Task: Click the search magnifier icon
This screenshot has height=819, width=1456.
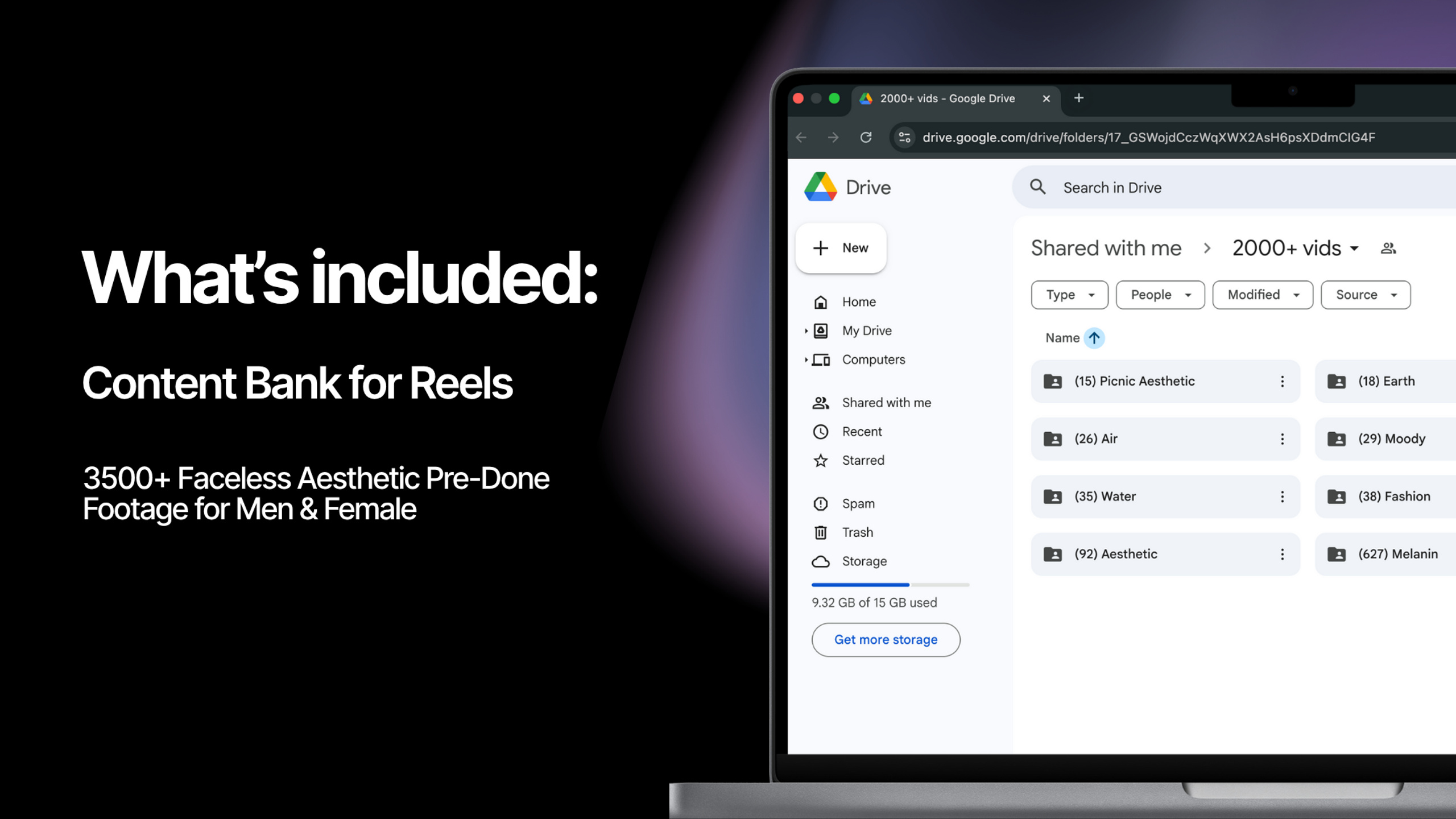Action: pyautogui.click(x=1038, y=187)
